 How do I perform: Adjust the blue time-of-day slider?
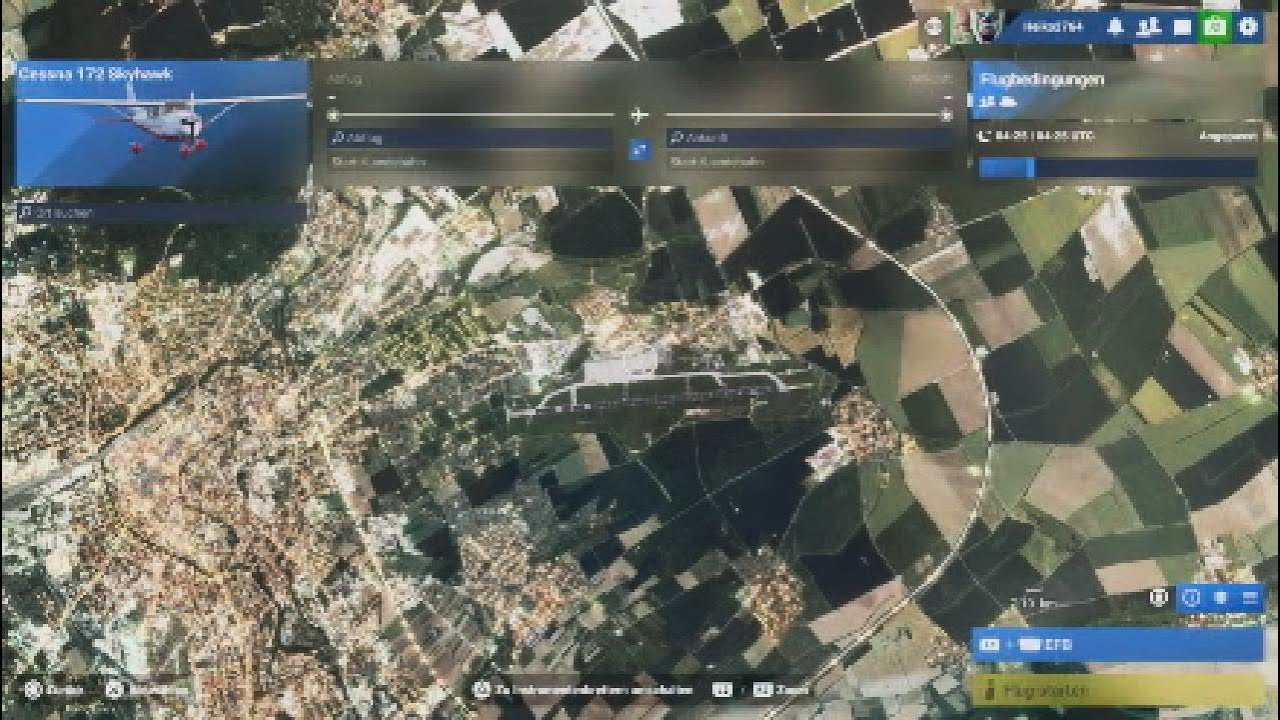click(x=1117, y=167)
